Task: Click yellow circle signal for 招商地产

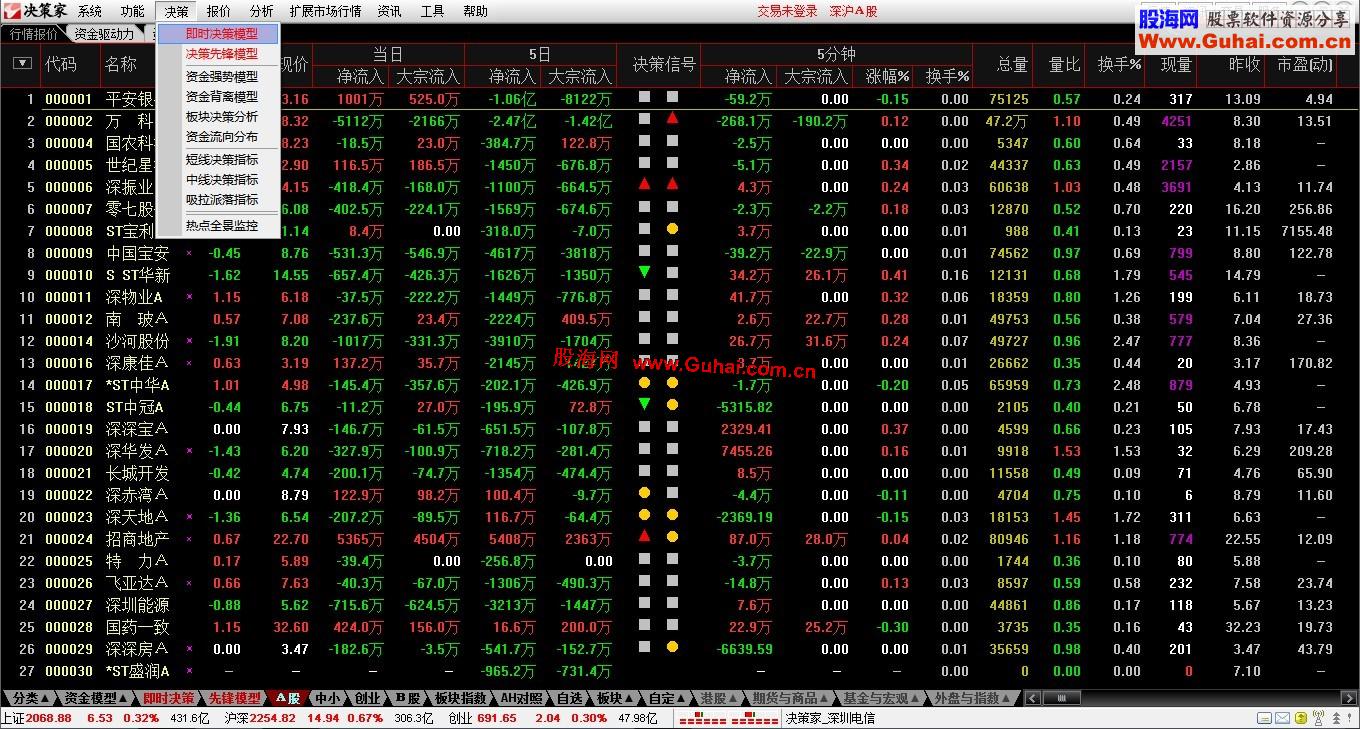Action: [x=672, y=537]
